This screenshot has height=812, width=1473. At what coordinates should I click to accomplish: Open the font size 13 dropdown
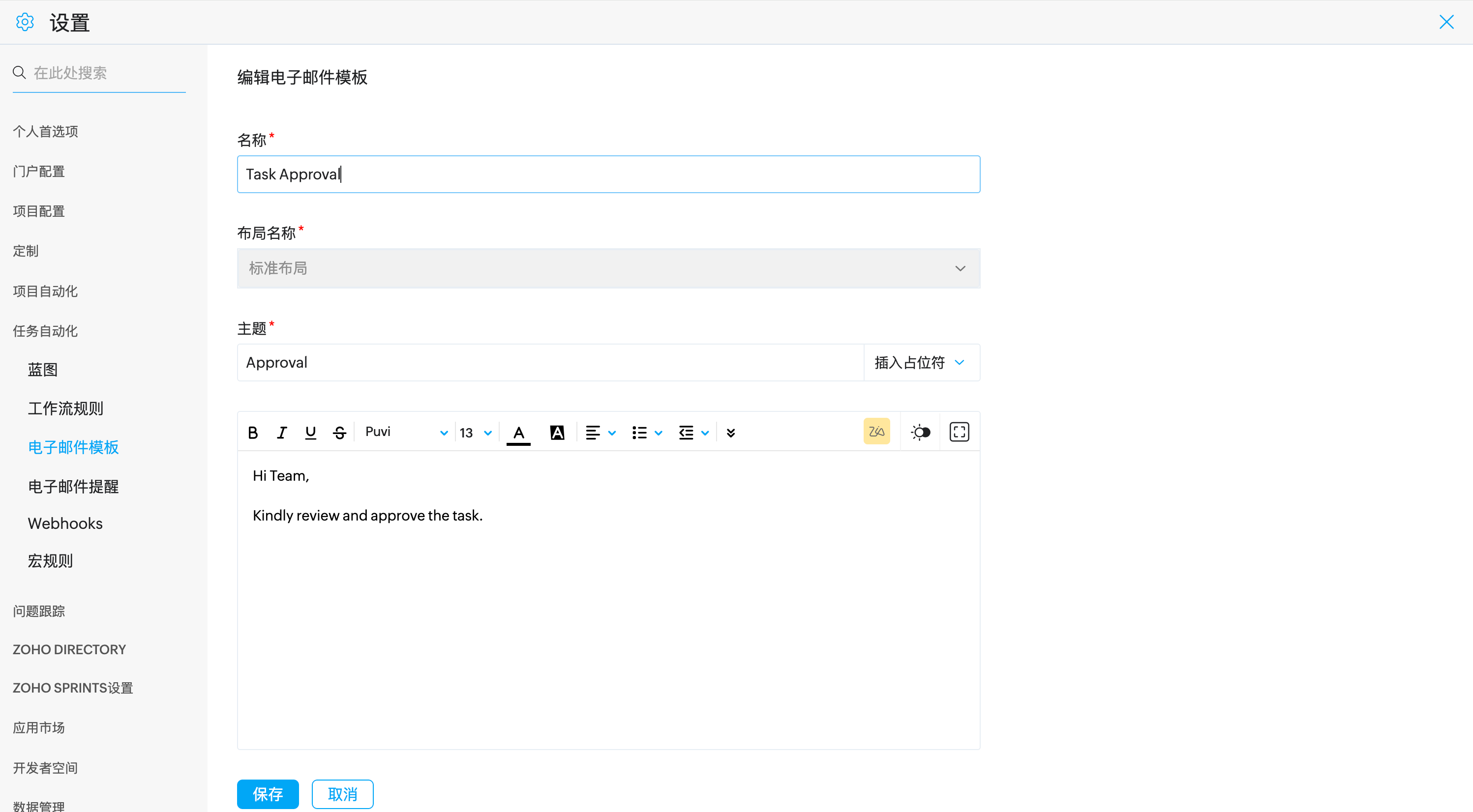(476, 433)
